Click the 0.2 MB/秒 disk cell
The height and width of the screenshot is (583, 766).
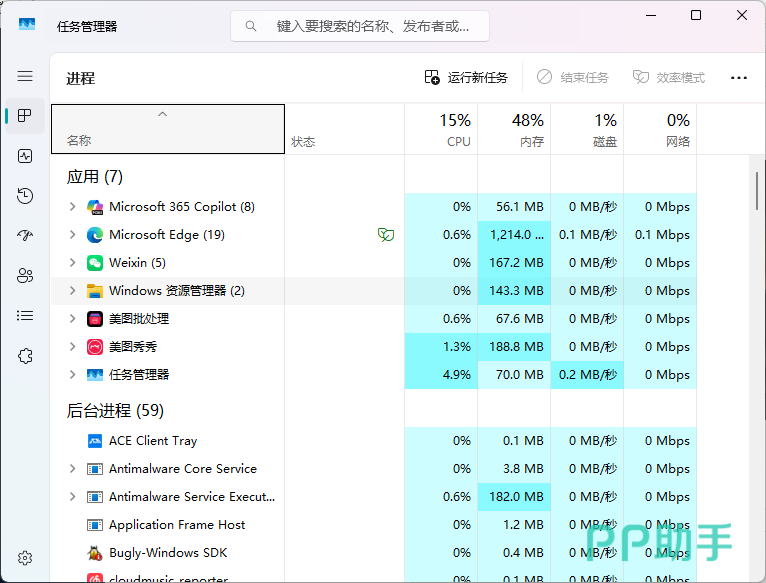tap(587, 375)
